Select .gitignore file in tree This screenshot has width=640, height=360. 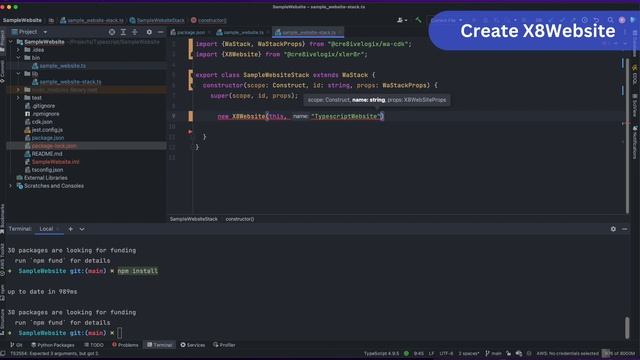point(43,106)
